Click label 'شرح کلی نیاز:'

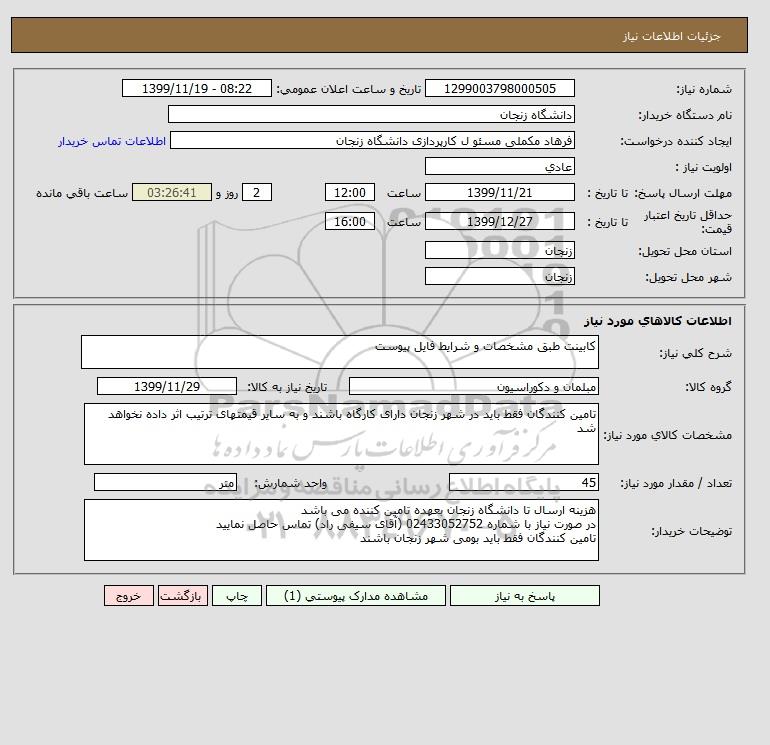click(x=695, y=353)
